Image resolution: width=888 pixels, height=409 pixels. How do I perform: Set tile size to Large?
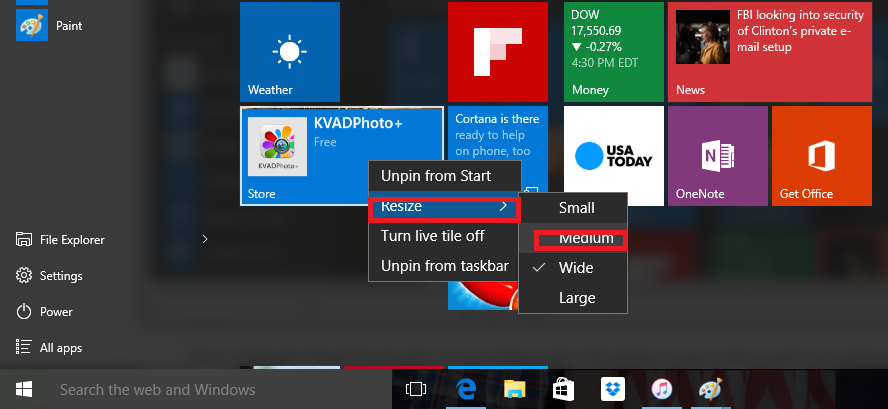[573, 298]
